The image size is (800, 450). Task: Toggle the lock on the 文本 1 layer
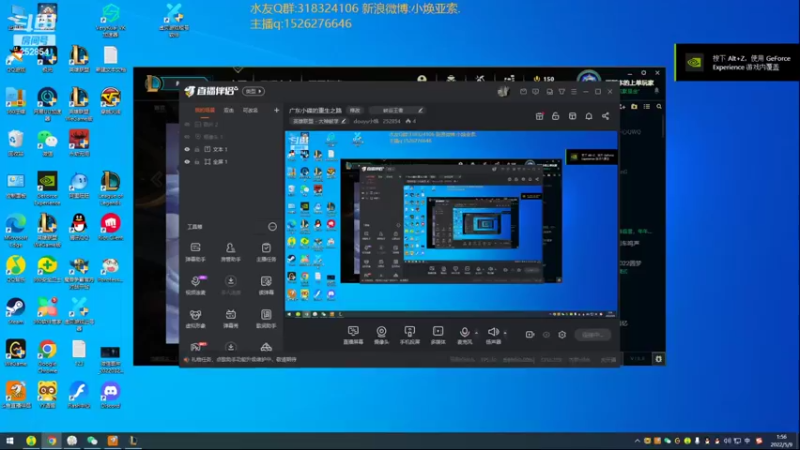pyautogui.click(x=197, y=149)
